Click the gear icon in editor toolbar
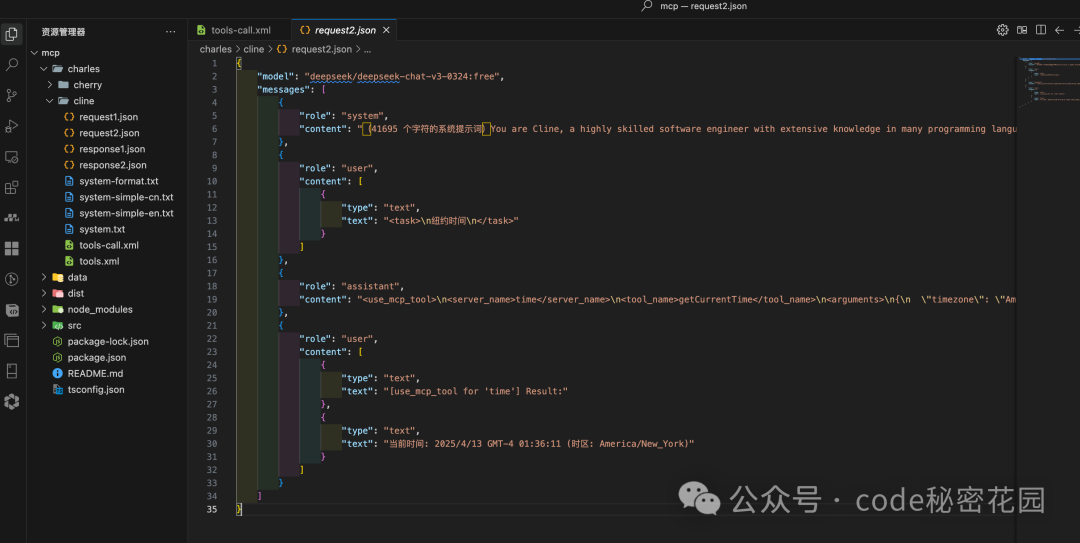The width and height of the screenshot is (1080, 543). pos(1003,30)
